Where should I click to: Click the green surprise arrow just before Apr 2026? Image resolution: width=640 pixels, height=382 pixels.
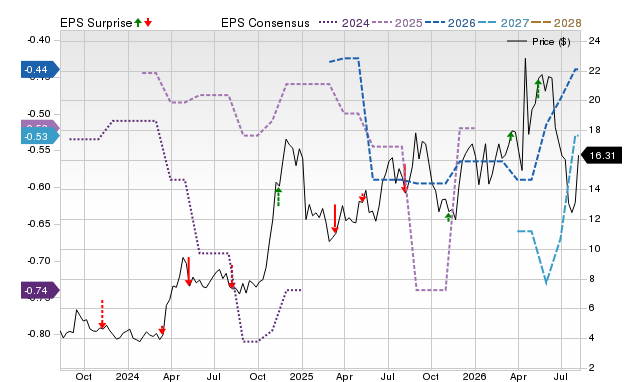coord(510,136)
